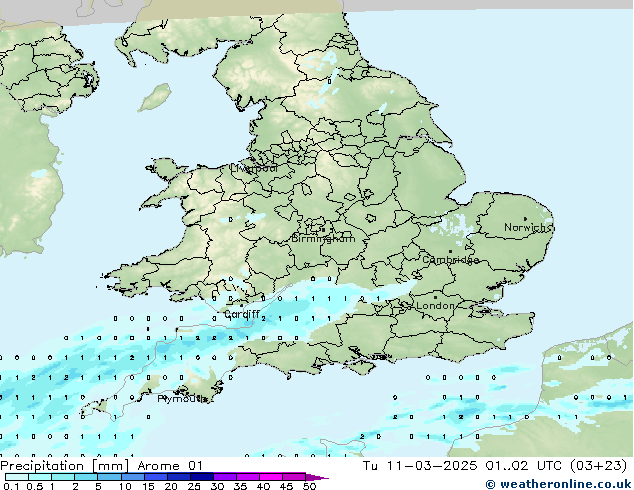Click the Plymouth city label
The width and height of the screenshot is (634, 490).
coord(182,399)
